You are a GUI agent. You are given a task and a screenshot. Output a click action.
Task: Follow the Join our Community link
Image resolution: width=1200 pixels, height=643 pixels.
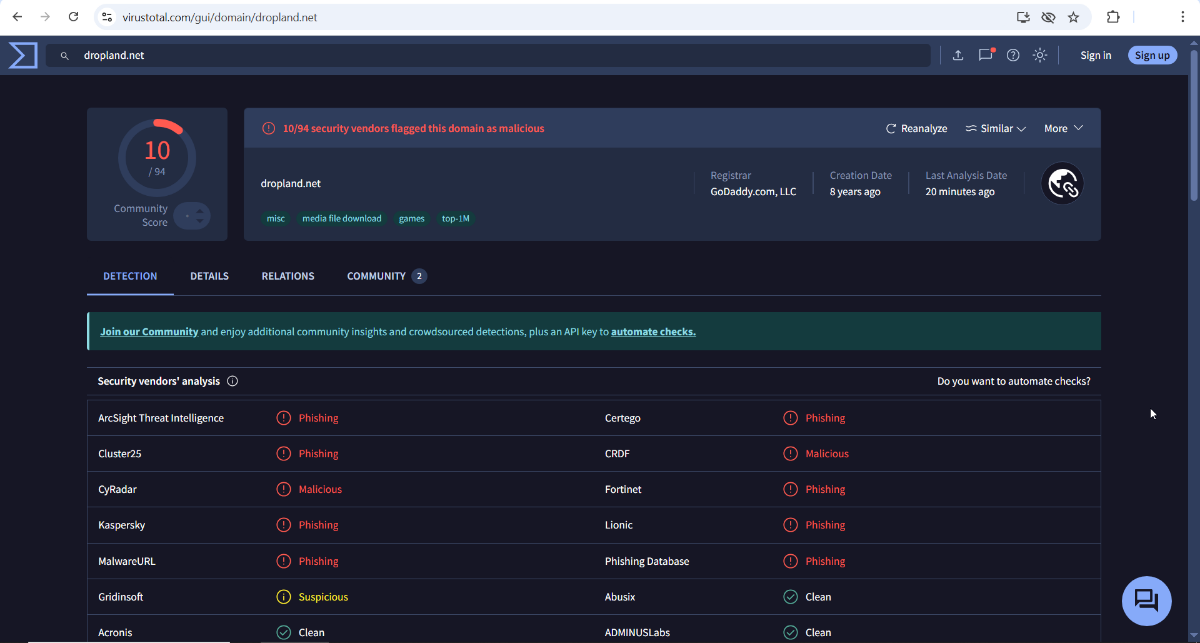pos(149,331)
